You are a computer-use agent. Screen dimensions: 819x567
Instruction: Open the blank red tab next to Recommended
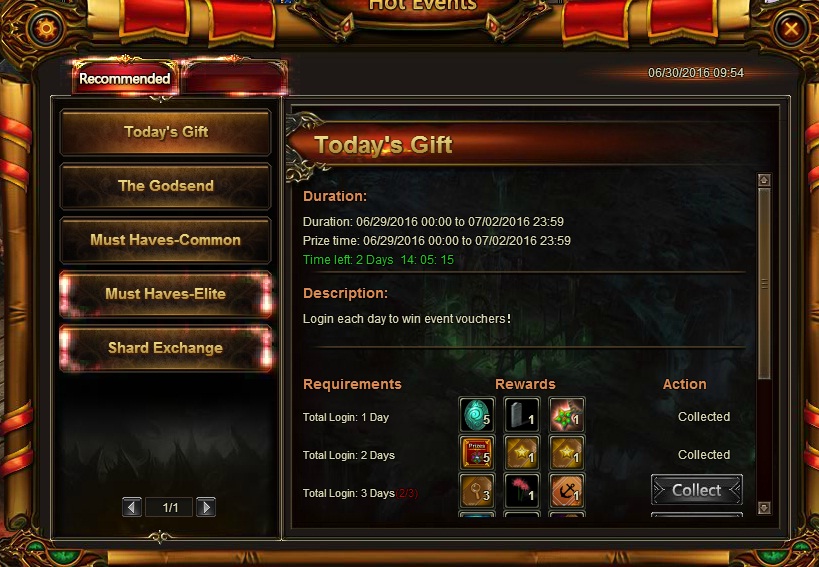tap(233, 78)
